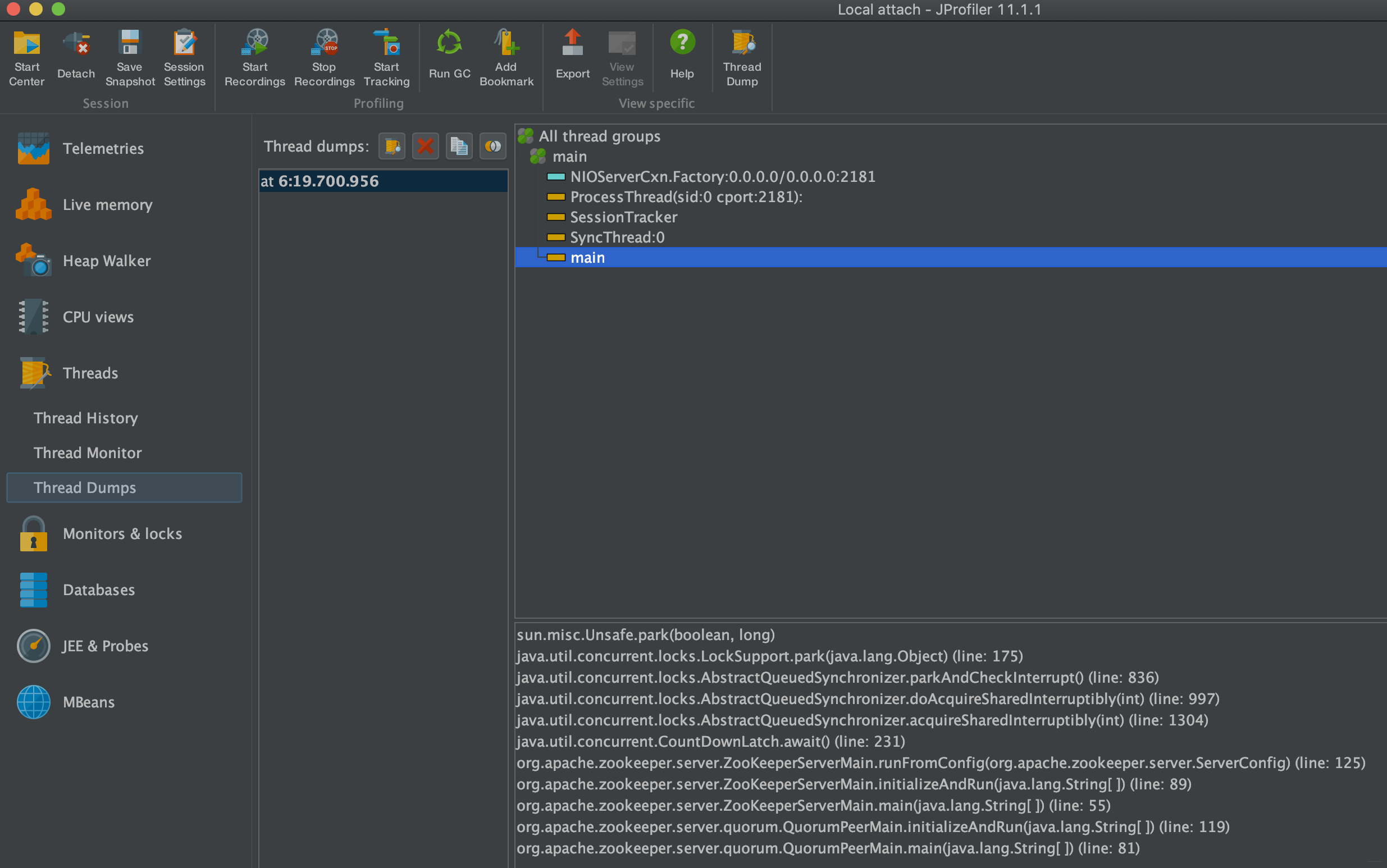Take a new thread dump from the panel icon
Image resolution: width=1387 pixels, height=868 pixels.
(x=392, y=147)
